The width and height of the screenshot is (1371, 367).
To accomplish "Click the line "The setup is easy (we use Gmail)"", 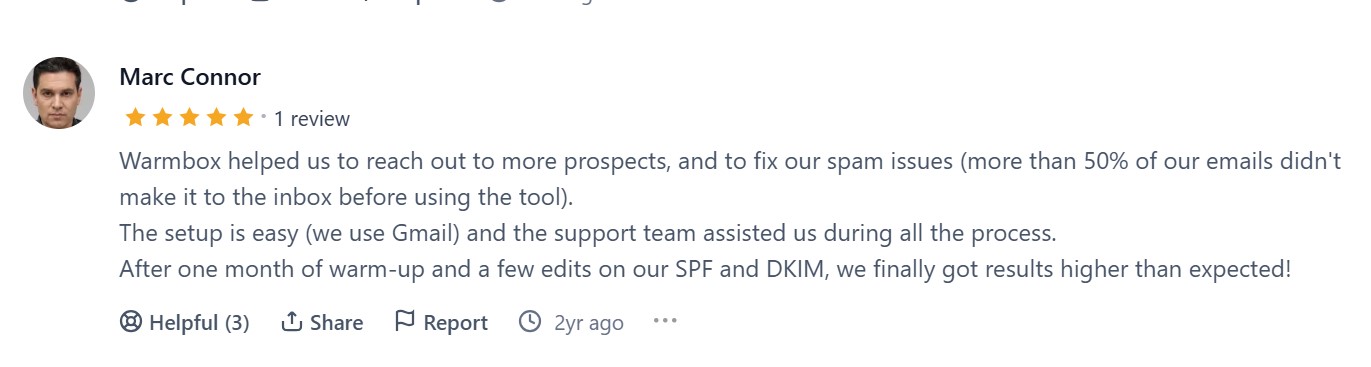I will pyautogui.click(x=588, y=234).
